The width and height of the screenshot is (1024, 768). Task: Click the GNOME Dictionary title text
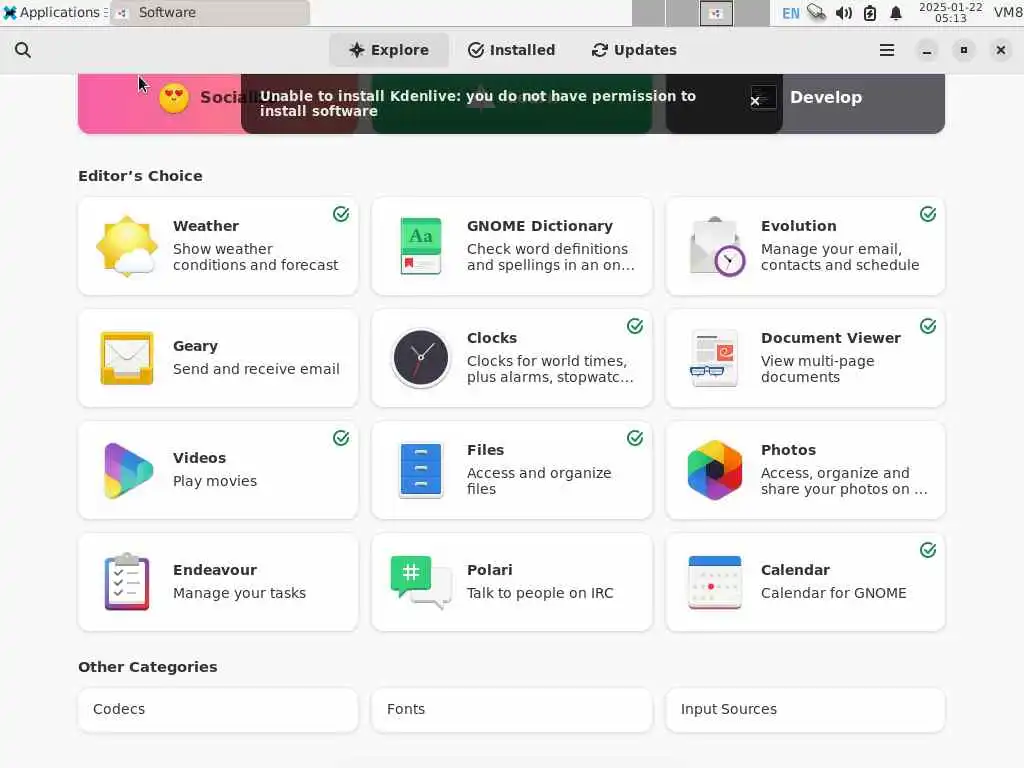(x=539, y=226)
